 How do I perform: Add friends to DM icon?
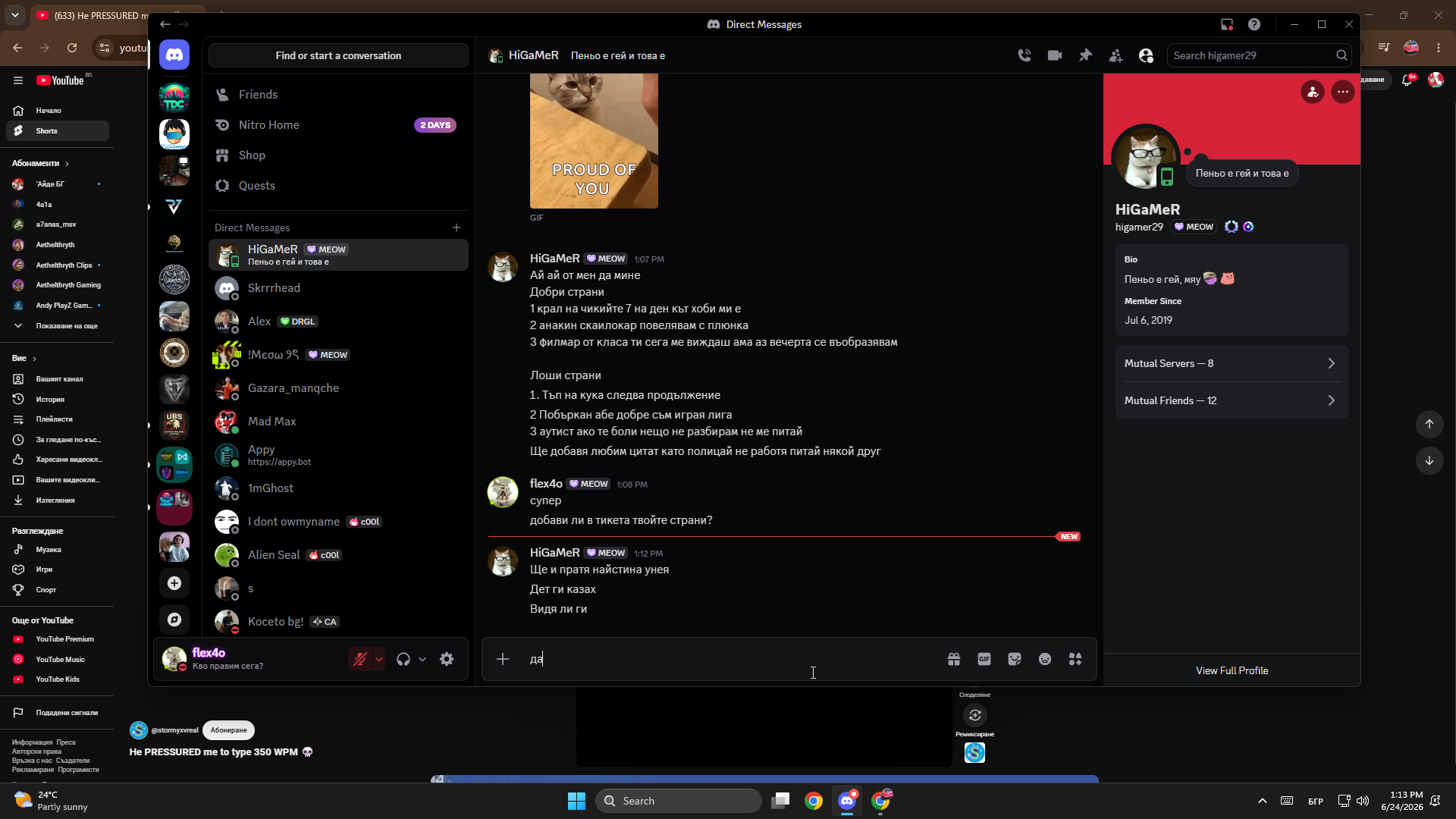click(1116, 55)
